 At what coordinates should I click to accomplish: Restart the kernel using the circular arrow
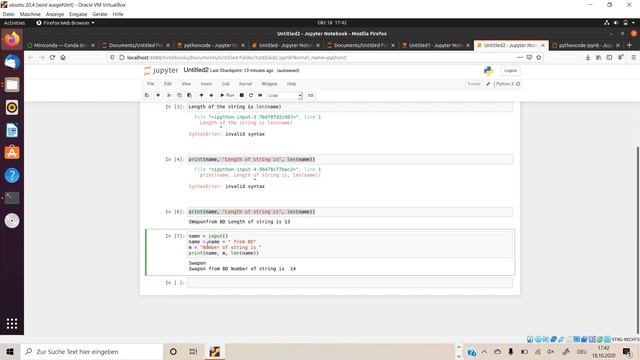tap(251, 95)
